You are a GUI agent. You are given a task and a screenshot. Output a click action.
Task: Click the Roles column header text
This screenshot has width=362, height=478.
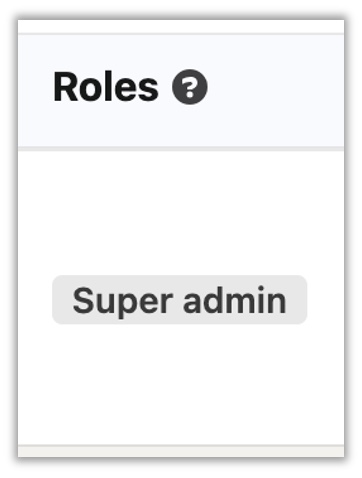tap(106, 87)
